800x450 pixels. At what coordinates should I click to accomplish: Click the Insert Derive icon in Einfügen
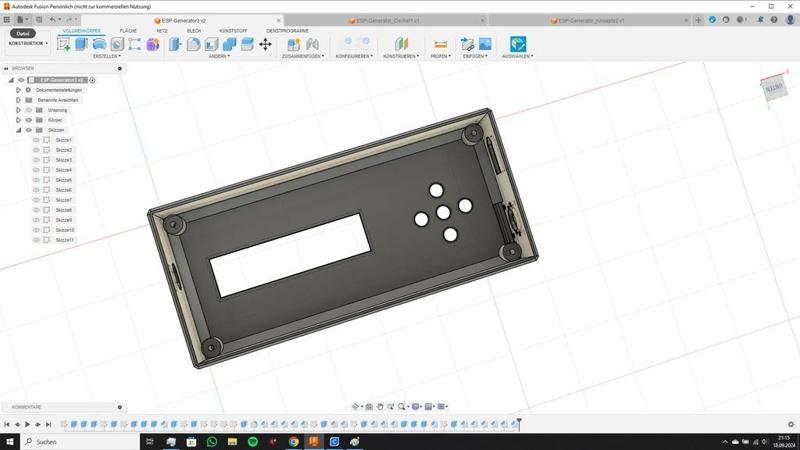pyautogui.click(x=467, y=44)
